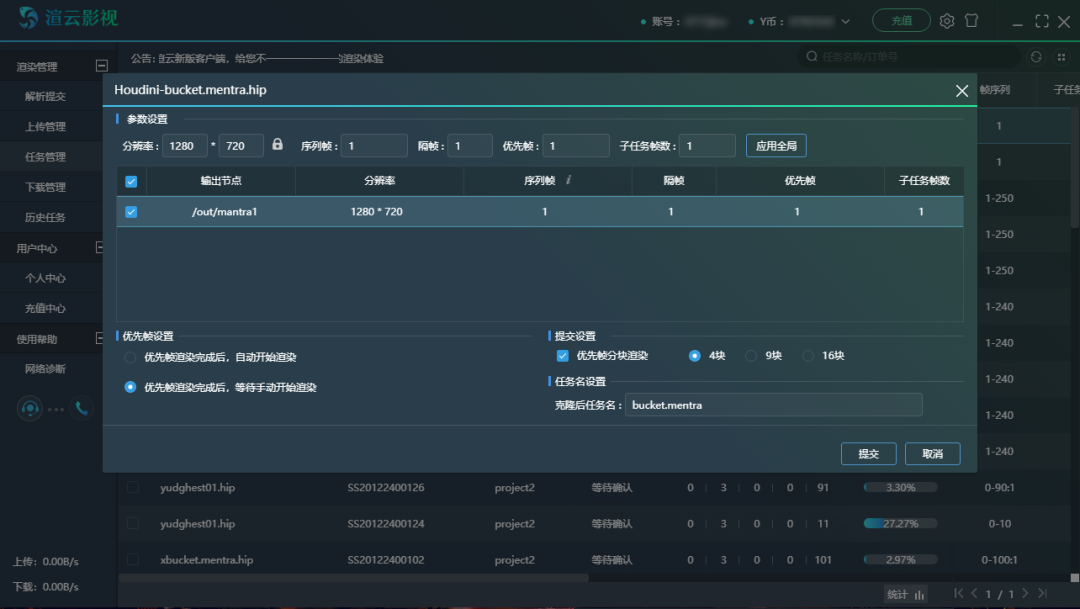The height and width of the screenshot is (609, 1080).
Task: Click the refresh icon beside search box
Action: point(1036,57)
